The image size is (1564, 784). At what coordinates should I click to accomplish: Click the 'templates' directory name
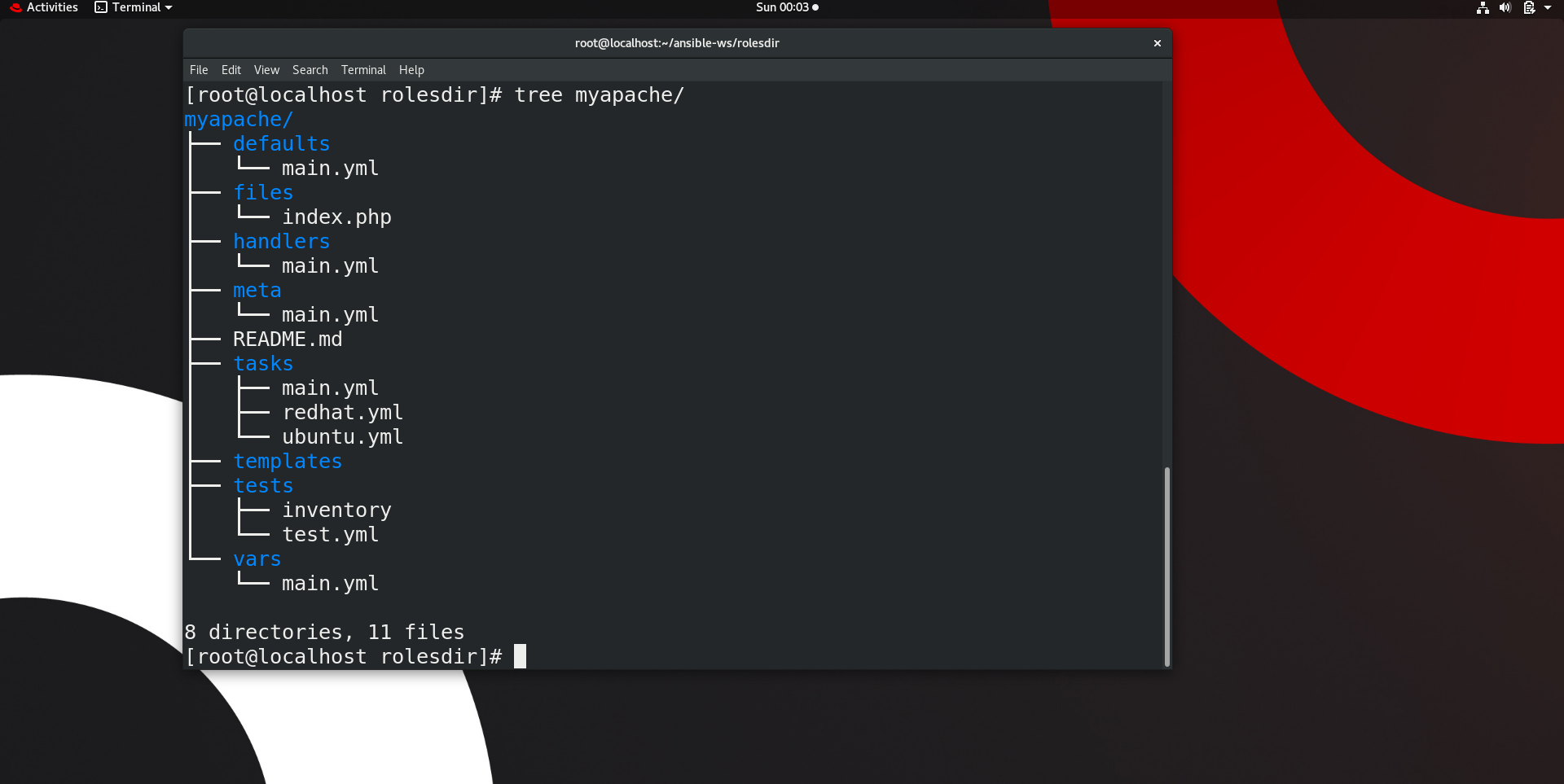pos(288,462)
